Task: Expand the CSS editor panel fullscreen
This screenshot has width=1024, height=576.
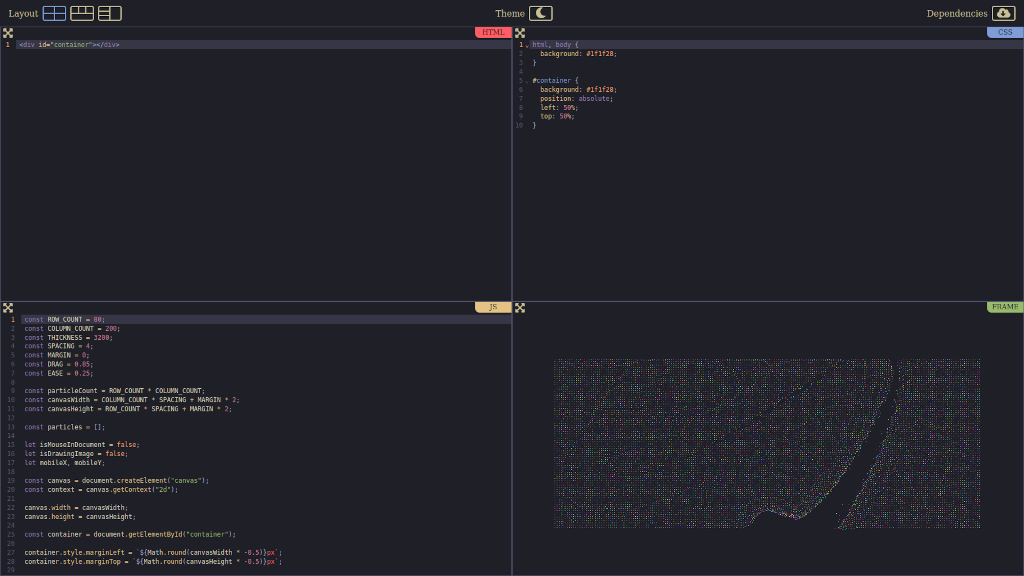Action: (x=520, y=33)
